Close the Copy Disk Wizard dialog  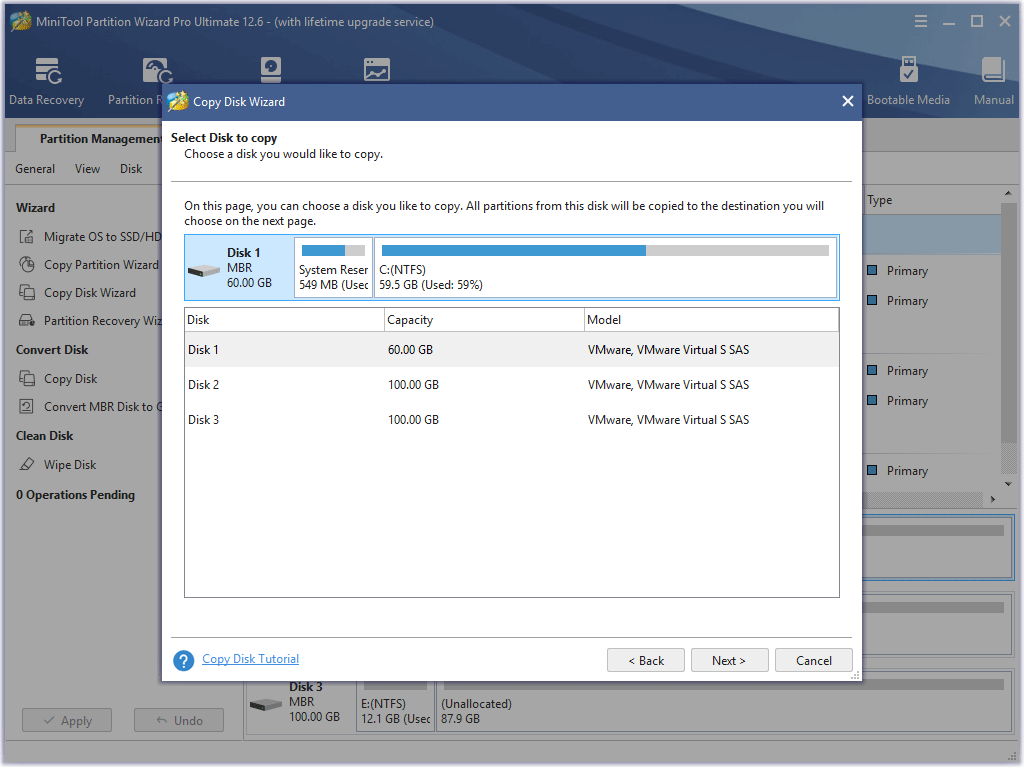click(x=848, y=101)
